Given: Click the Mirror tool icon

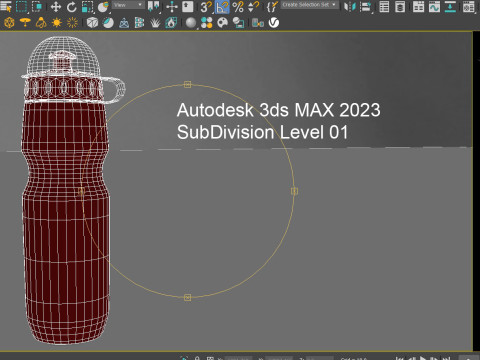Looking at the screenshot, I should 350,6.
